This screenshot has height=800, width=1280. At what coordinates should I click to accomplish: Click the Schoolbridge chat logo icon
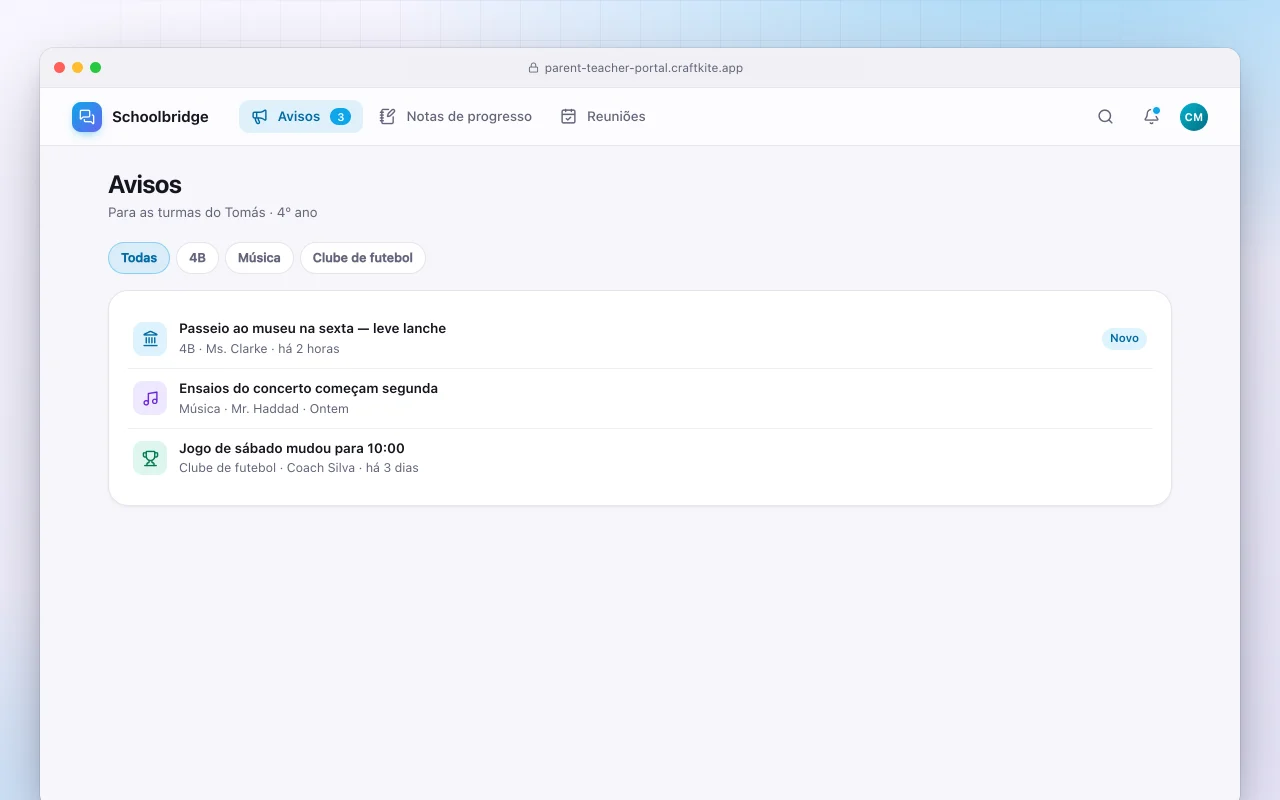tap(87, 117)
